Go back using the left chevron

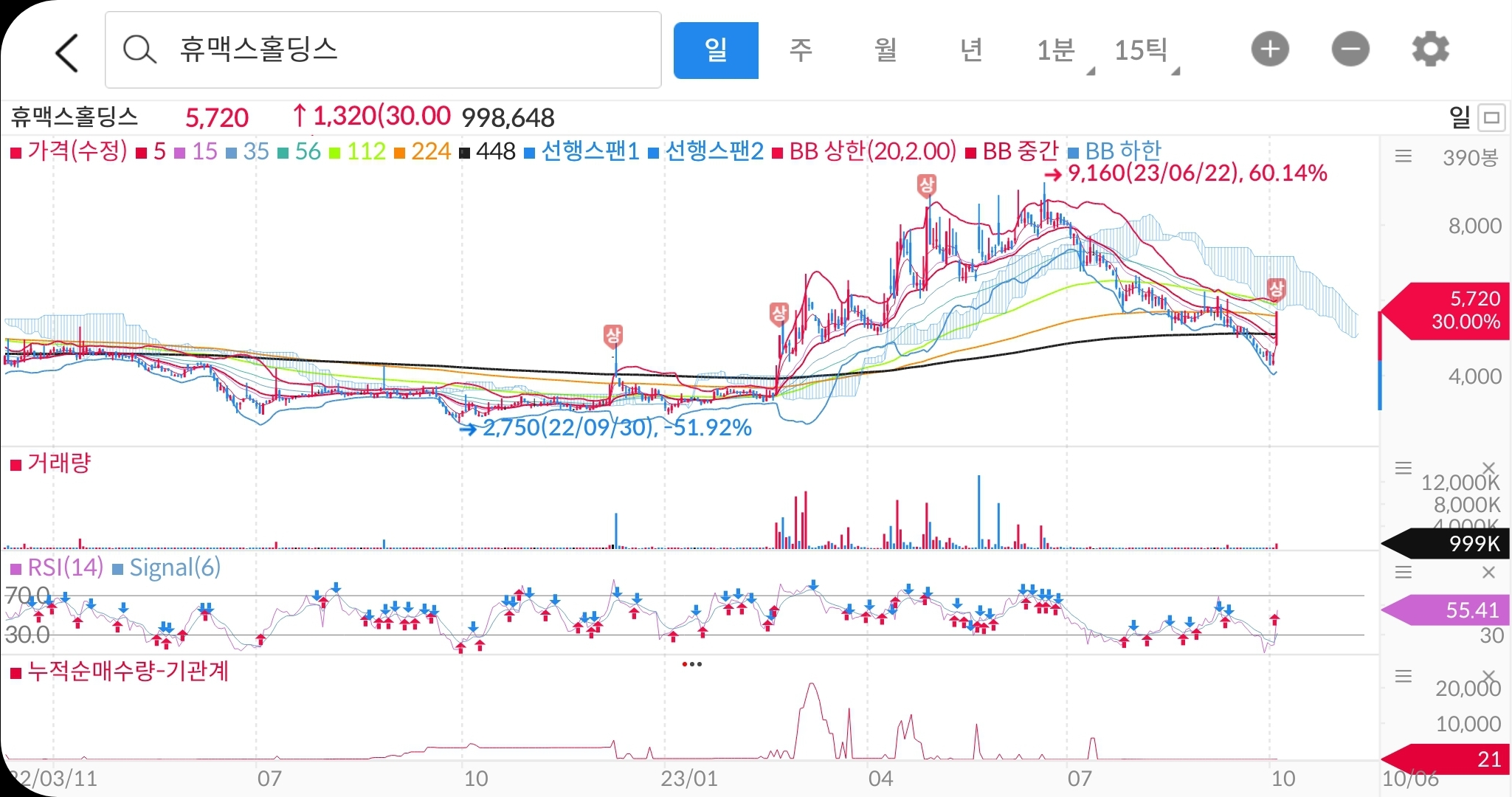point(66,52)
